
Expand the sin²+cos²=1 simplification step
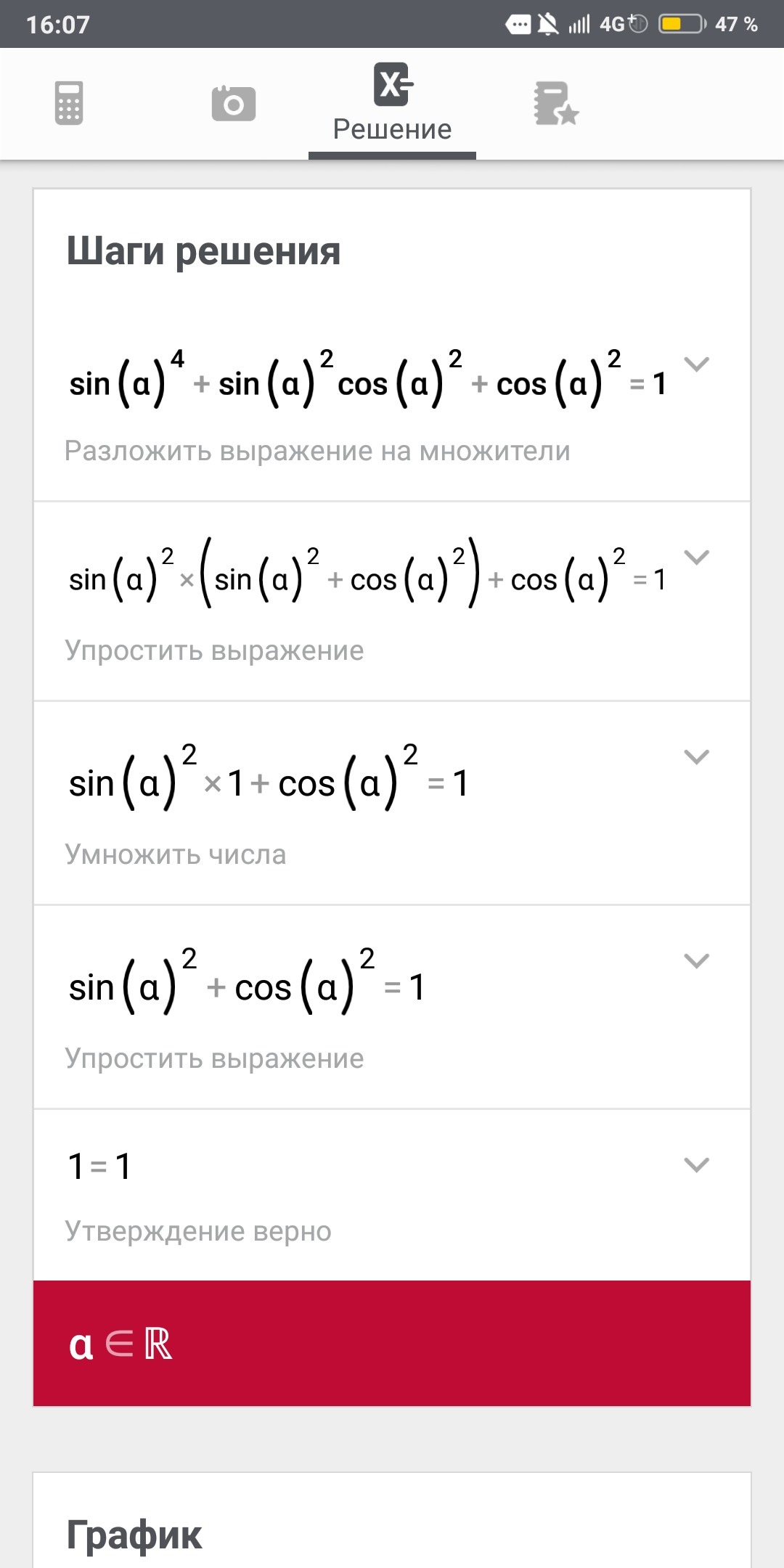[696, 961]
